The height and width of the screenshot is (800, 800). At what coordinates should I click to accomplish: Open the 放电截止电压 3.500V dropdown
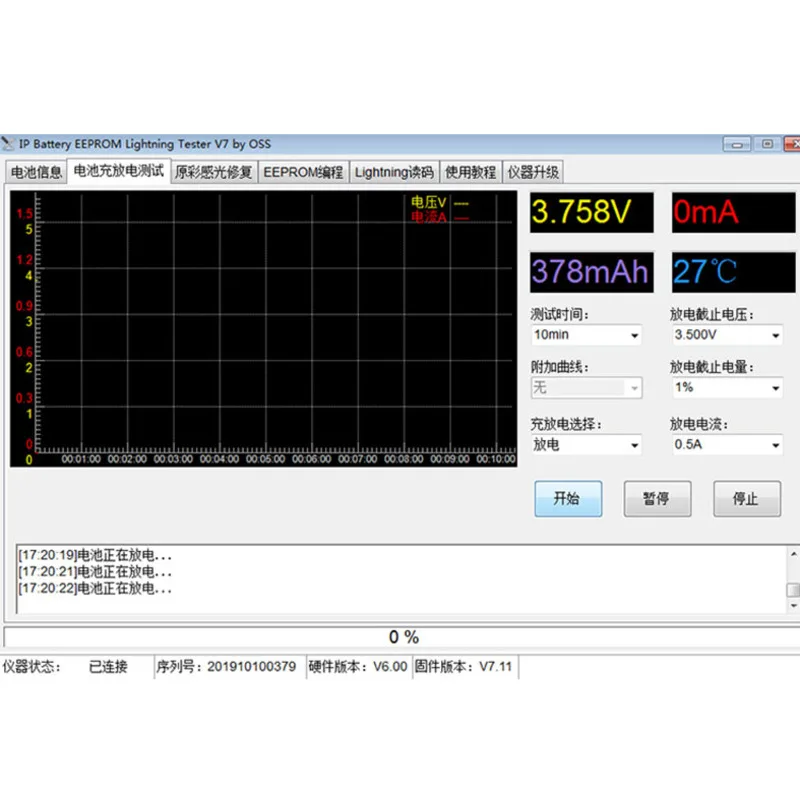(x=727, y=335)
